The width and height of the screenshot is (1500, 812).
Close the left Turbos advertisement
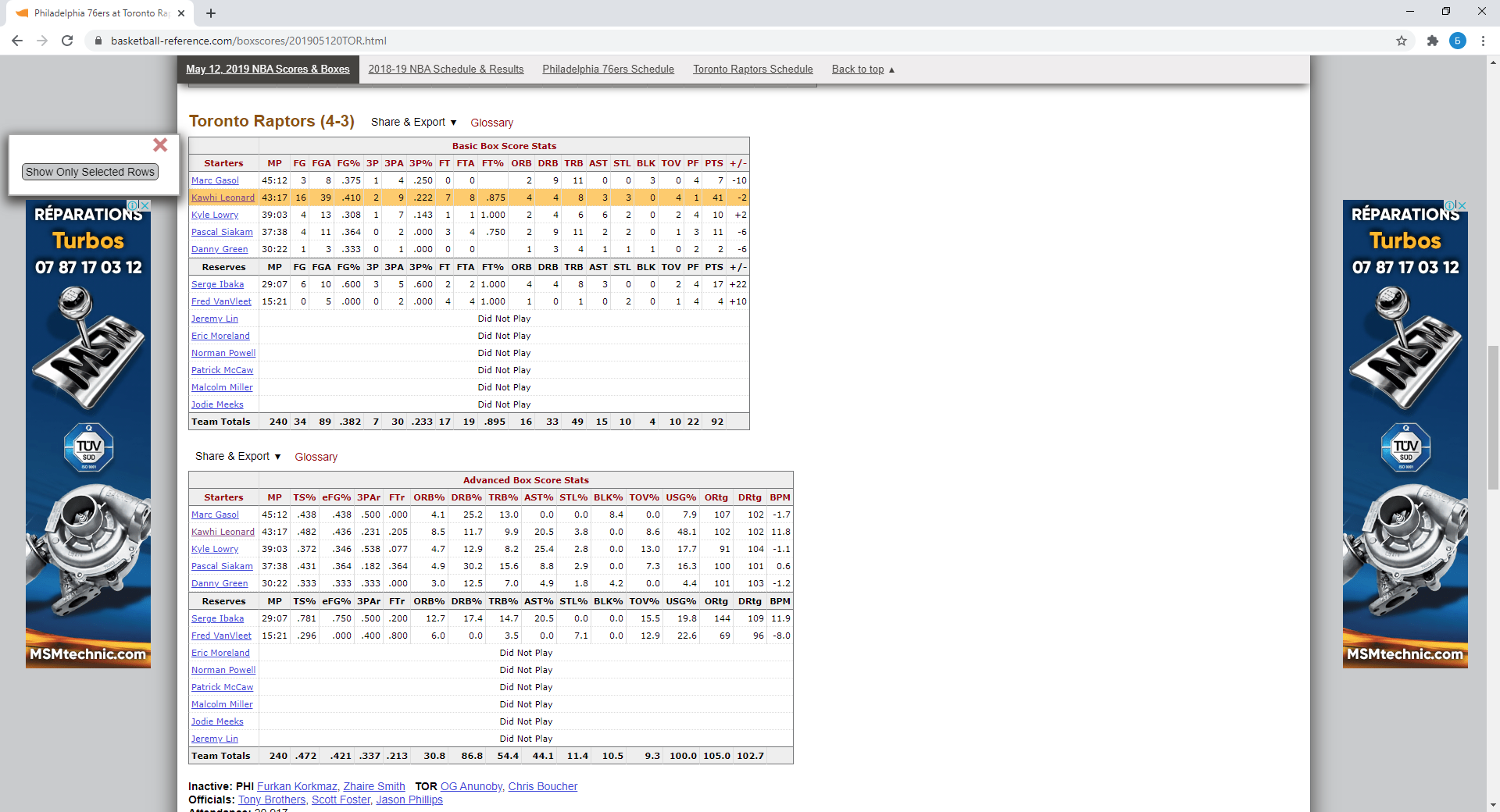click(x=145, y=205)
